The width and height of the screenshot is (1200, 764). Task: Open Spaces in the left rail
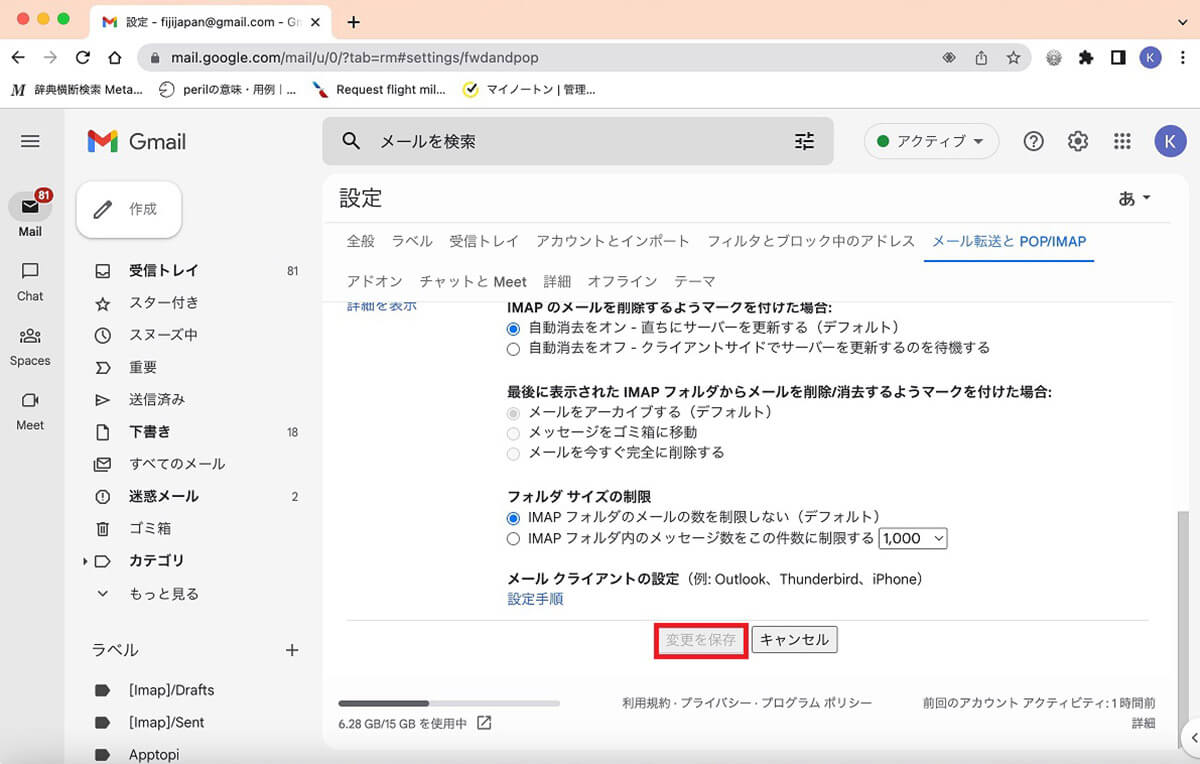pos(30,345)
